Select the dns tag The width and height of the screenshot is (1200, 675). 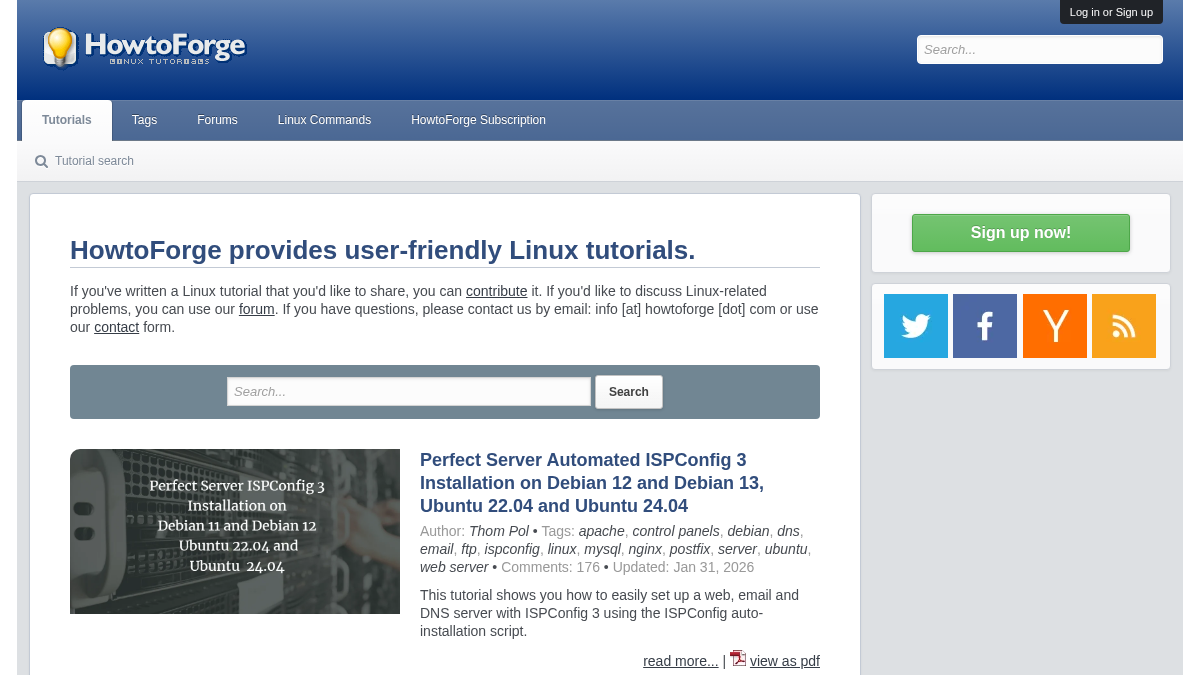(788, 531)
